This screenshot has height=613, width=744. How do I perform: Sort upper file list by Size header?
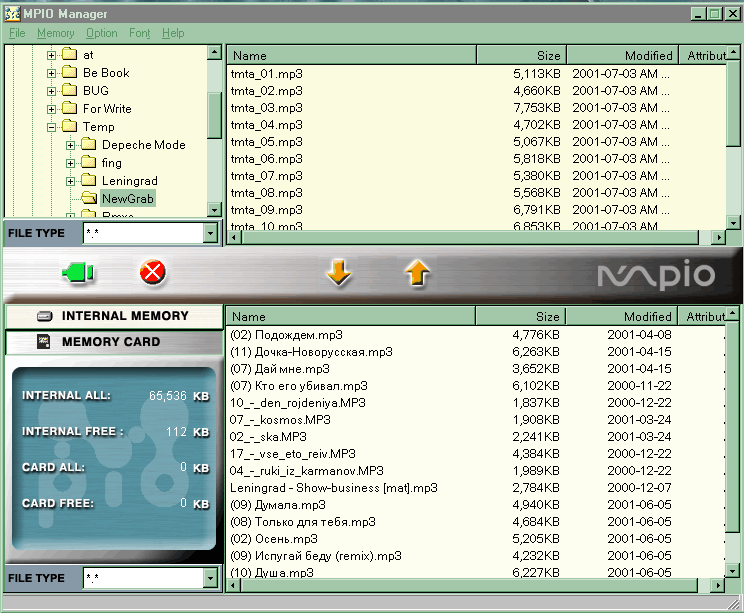(x=521, y=56)
